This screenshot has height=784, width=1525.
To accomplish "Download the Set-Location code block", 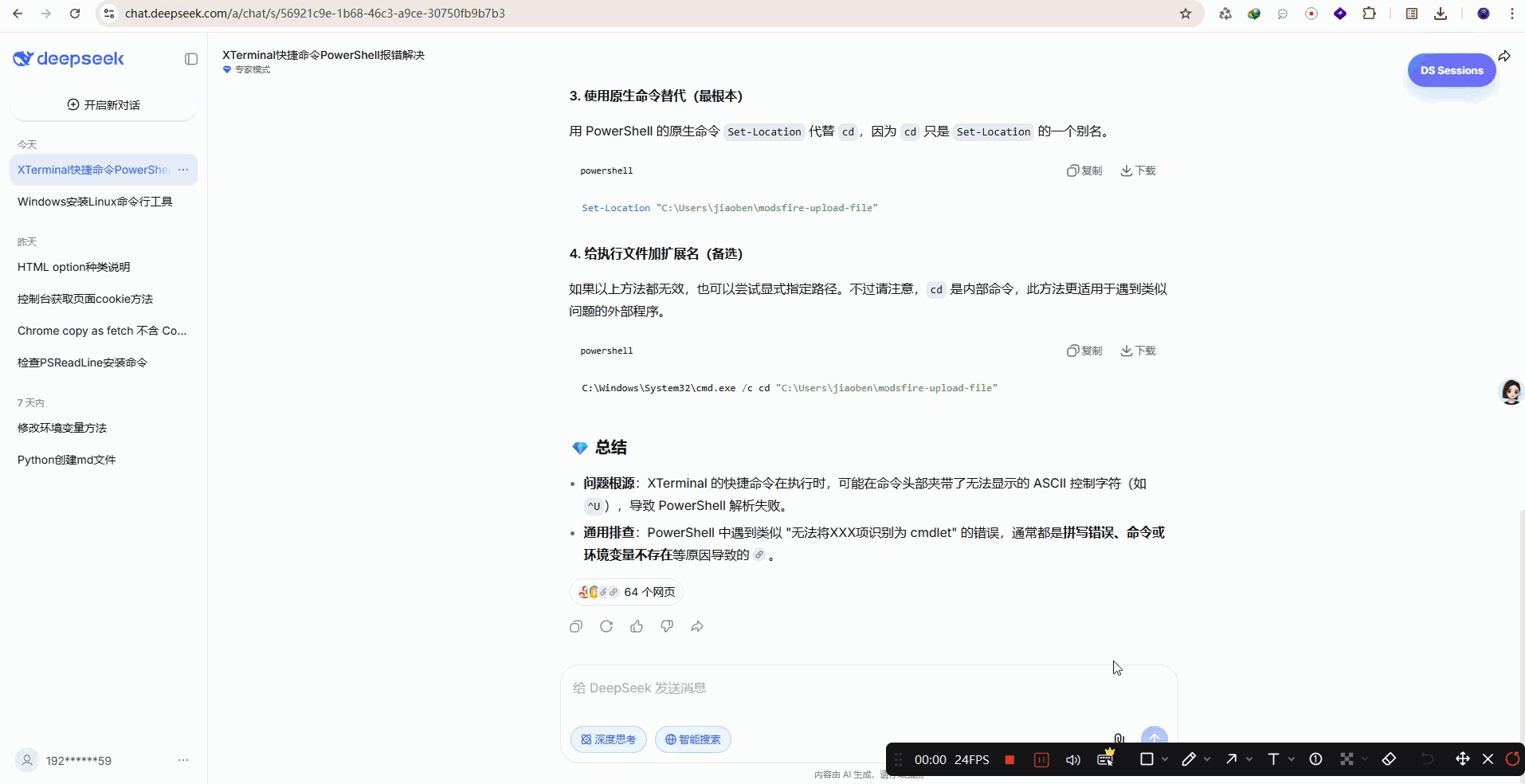I will pyautogui.click(x=1138, y=171).
